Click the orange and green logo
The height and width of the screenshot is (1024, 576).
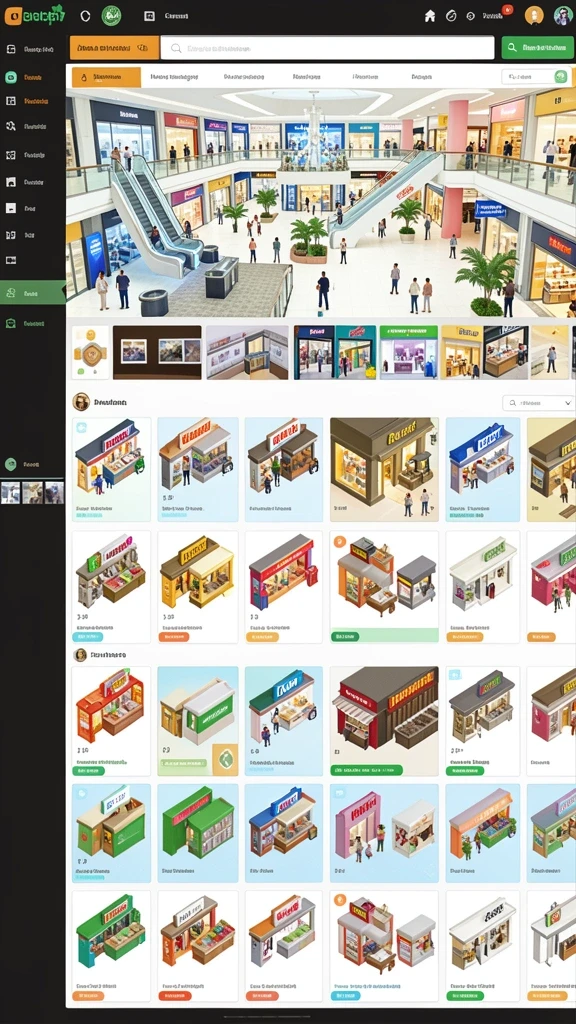click(x=35, y=16)
